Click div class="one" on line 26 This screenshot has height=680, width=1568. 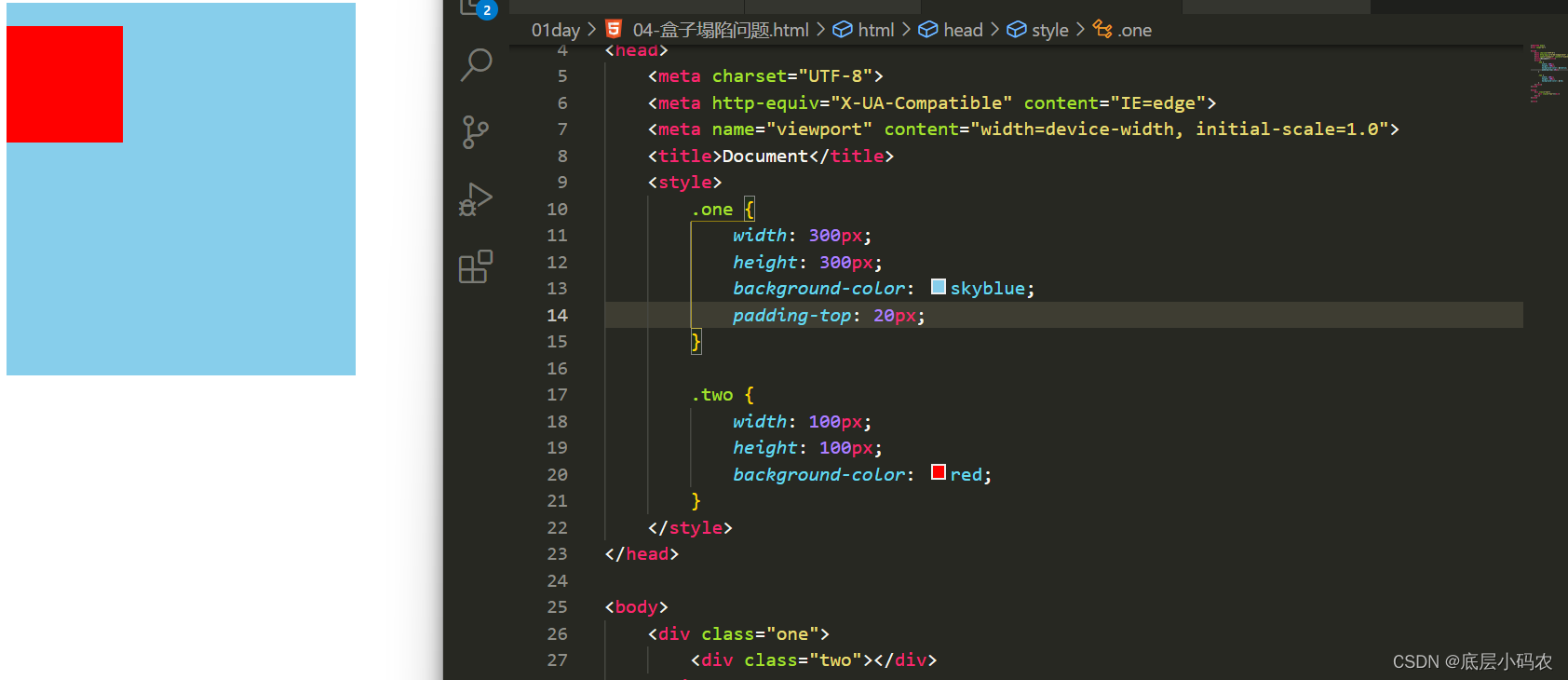click(x=738, y=633)
